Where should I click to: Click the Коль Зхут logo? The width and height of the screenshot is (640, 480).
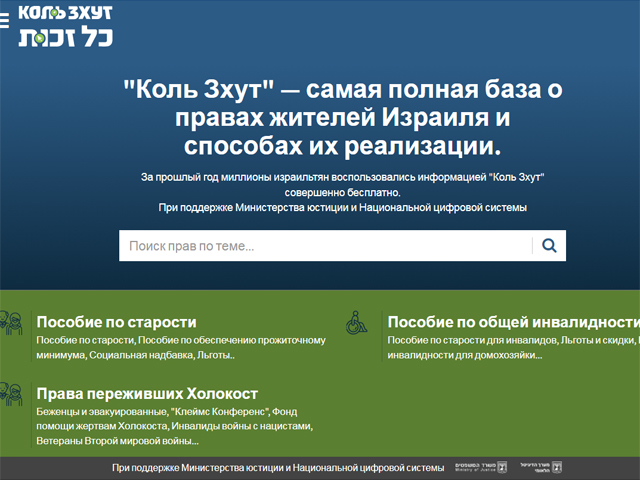[x=65, y=26]
